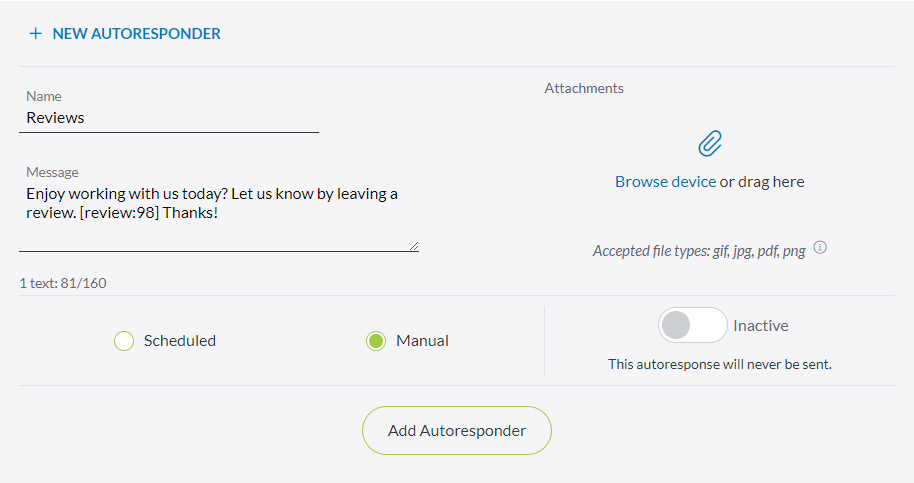Click the accepted file types hint text
This screenshot has width=914, height=483.
[x=698, y=251]
